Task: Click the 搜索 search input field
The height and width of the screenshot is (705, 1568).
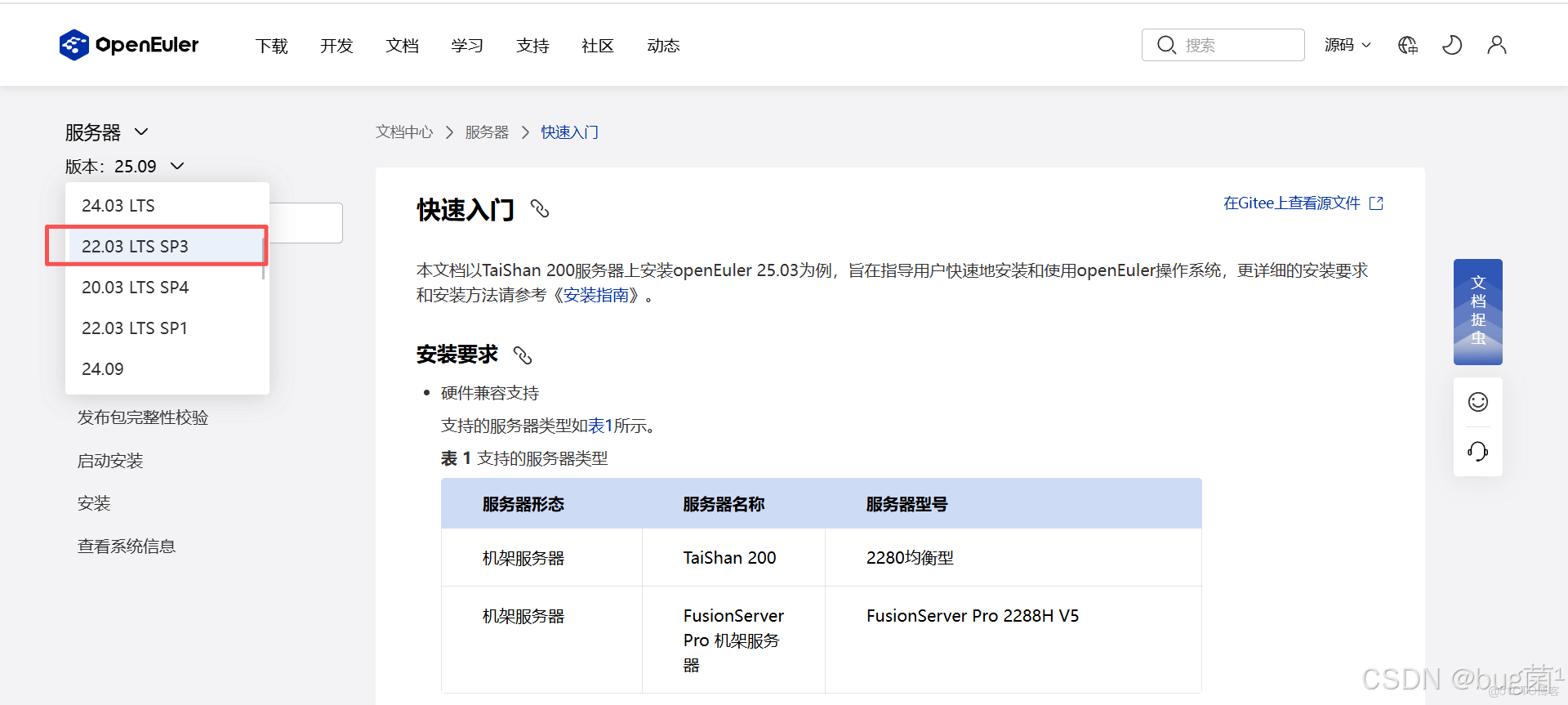Action: coord(1223,45)
